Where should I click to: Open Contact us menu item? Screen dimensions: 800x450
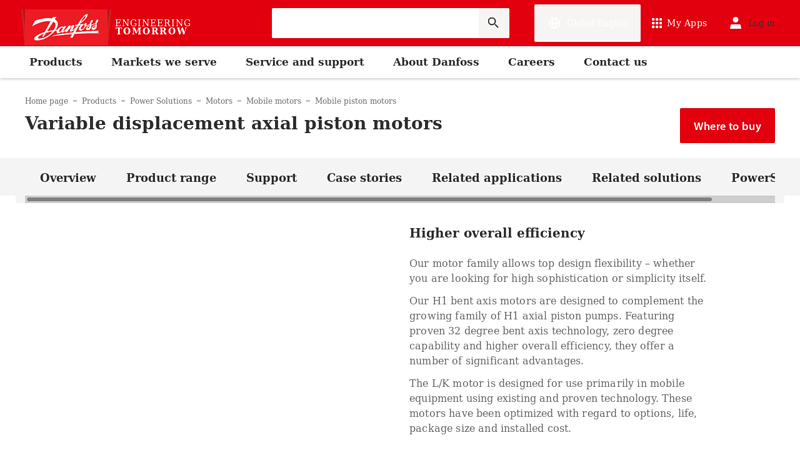point(615,62)
